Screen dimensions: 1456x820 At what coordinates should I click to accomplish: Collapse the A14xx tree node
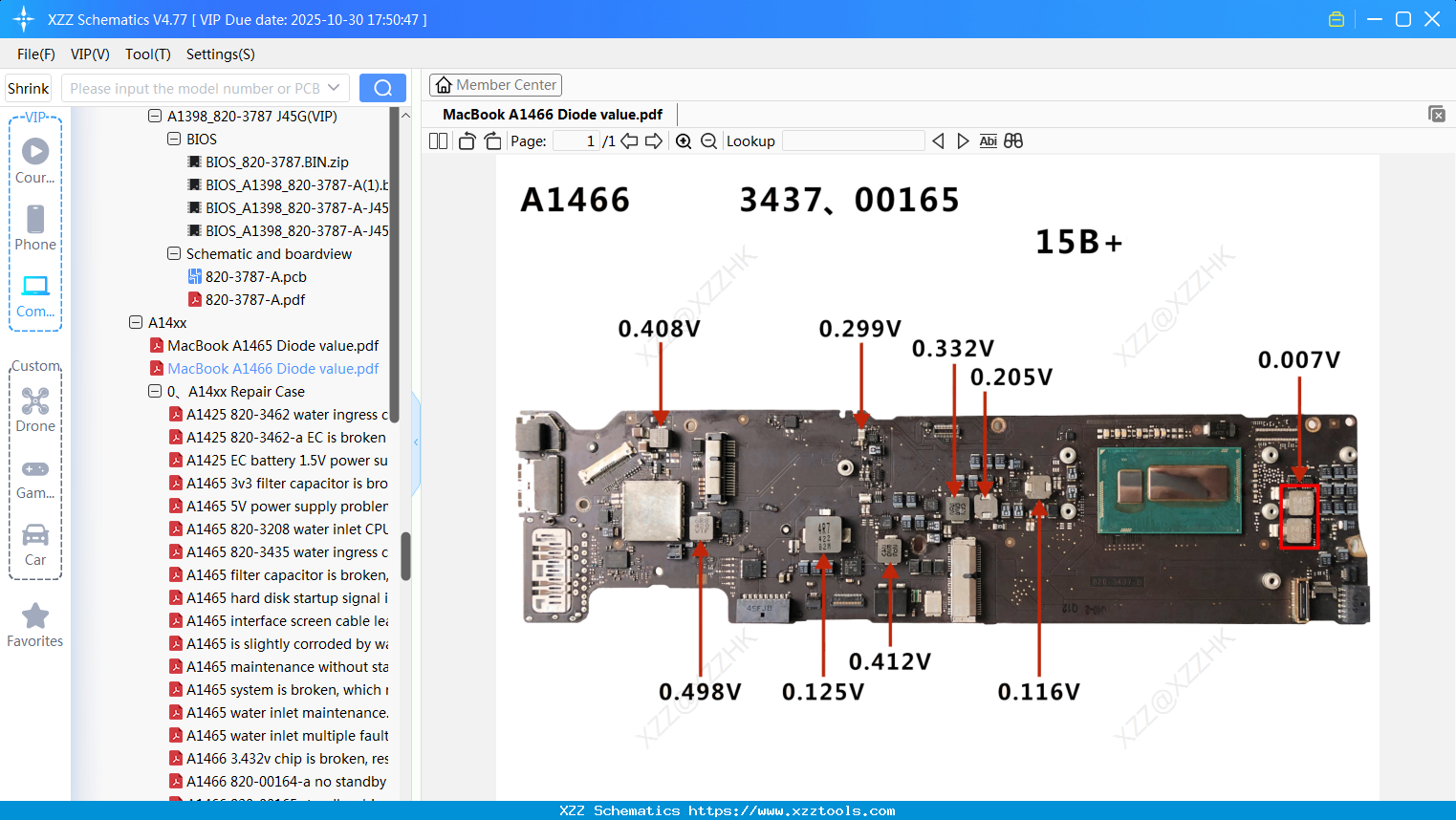tap(136, 322)
